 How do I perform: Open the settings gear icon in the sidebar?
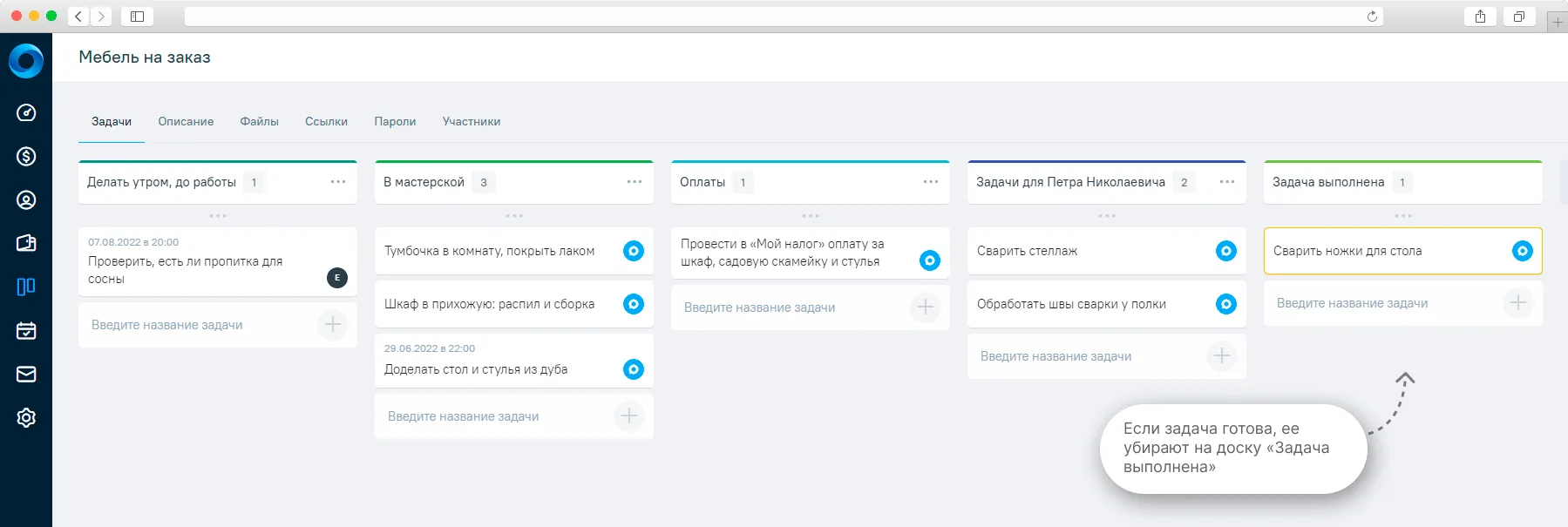[x=26, y=418]
